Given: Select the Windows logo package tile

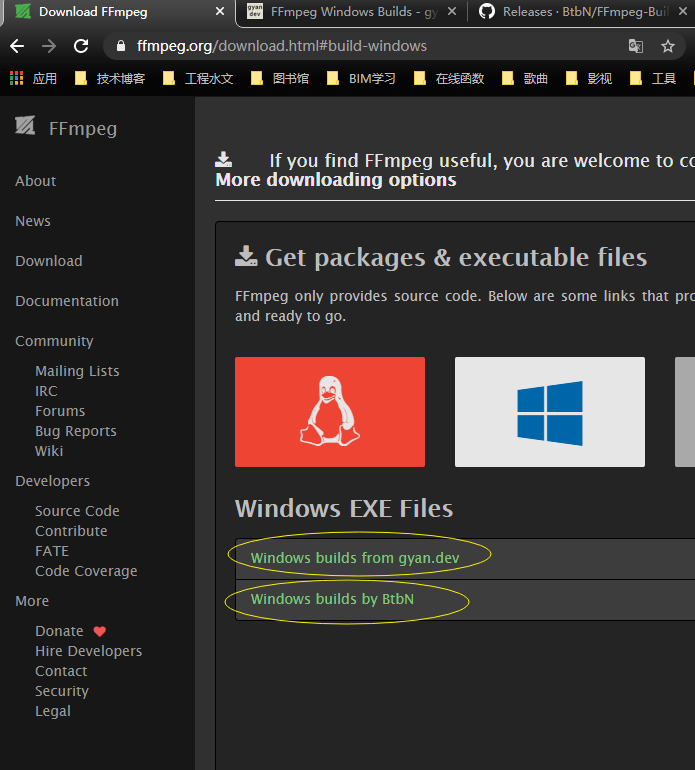Looking at the screenshot, I should [550, 412].
